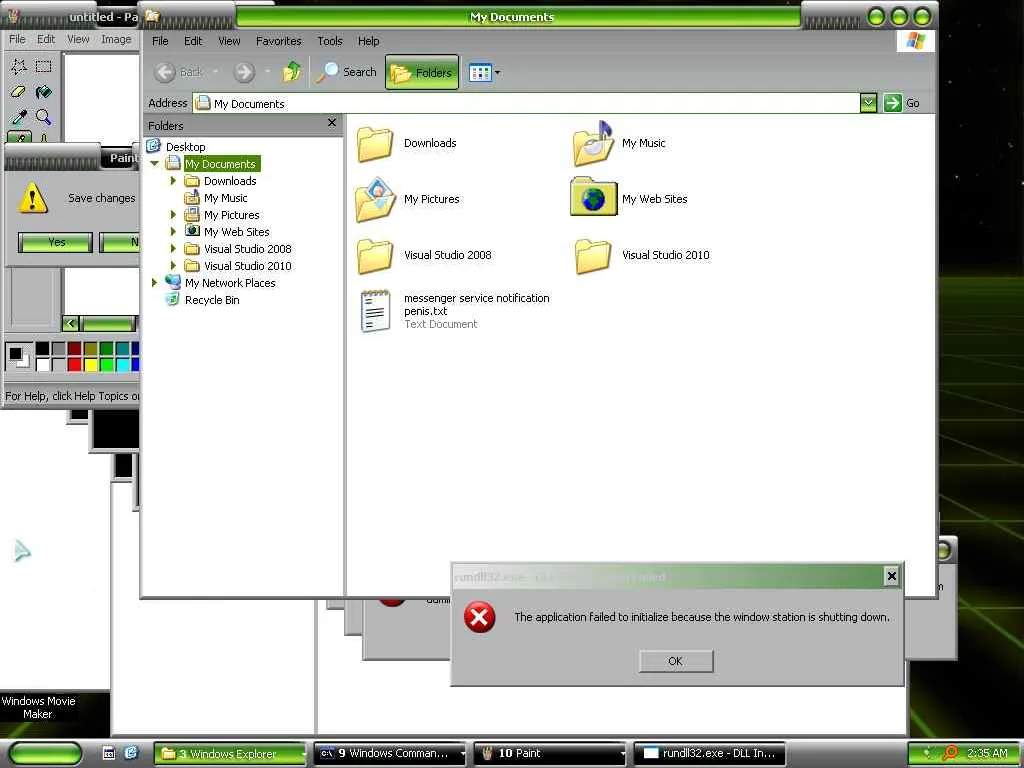Collapse the My Documents tree node
Viewport: 1024px width, 768px height.
click(x=155, y=163)
